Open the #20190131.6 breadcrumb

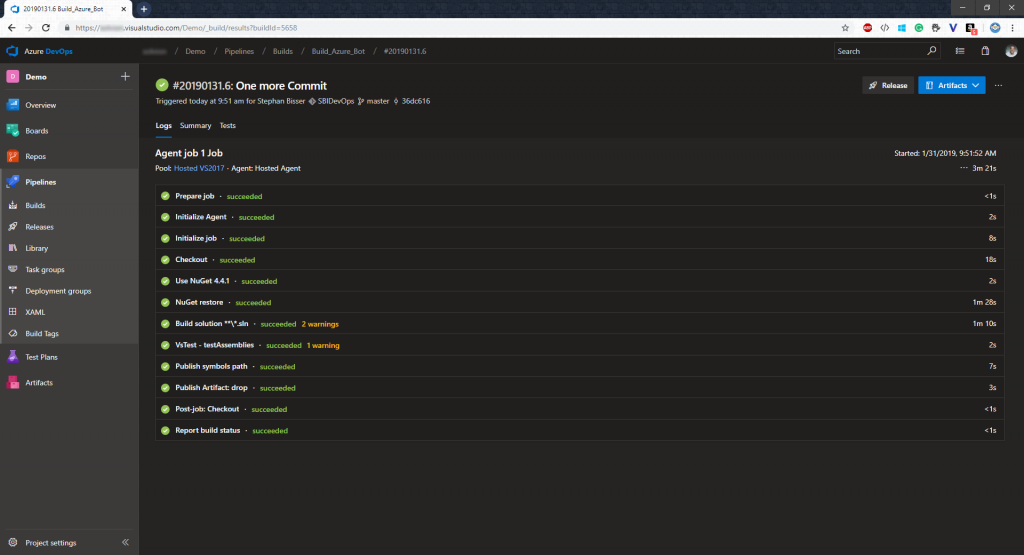tap(405, 51)
